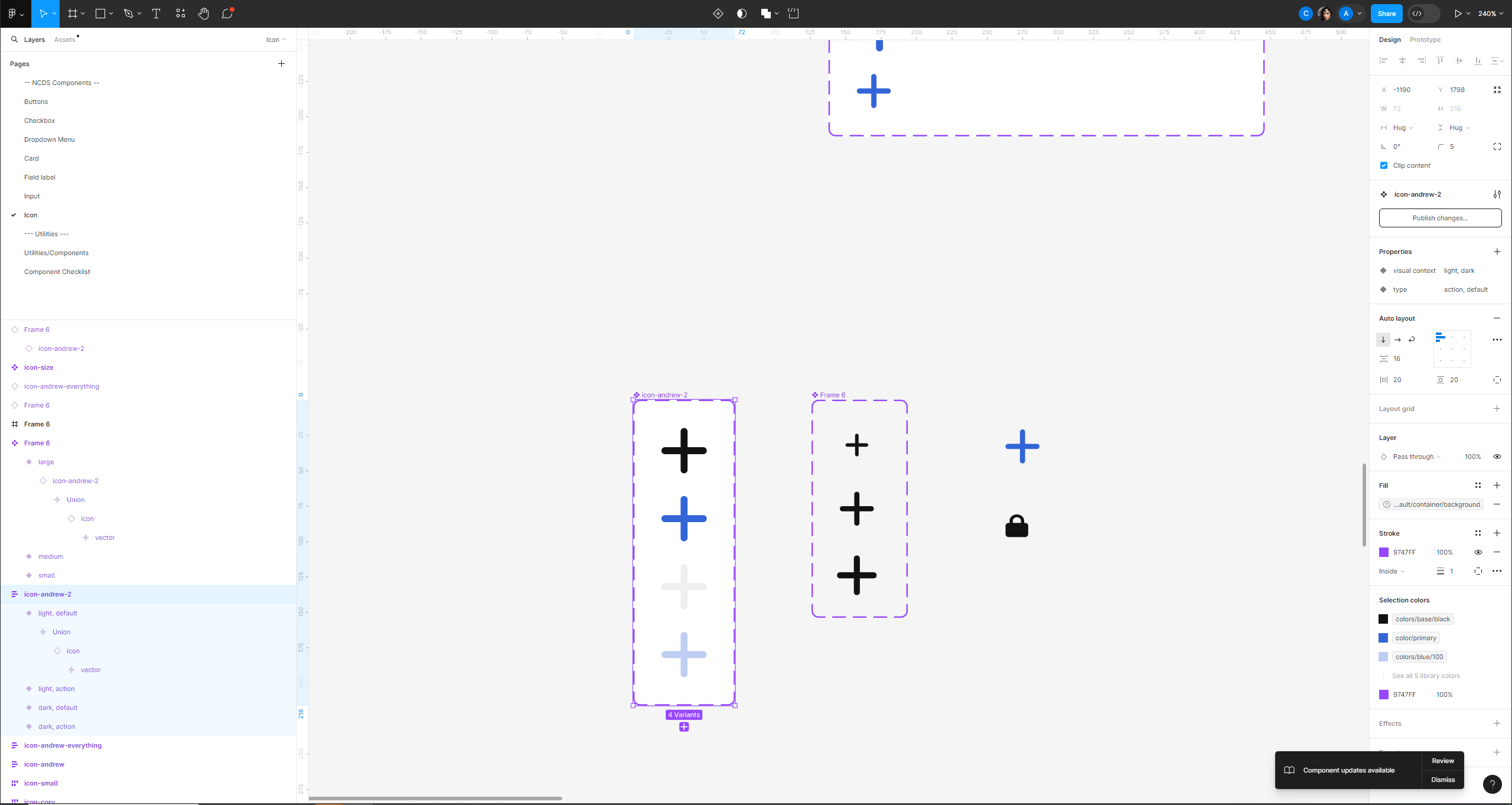Toggle clip content checkbox in design panel
This screenshot has width=1512, height=805.
1383,164
